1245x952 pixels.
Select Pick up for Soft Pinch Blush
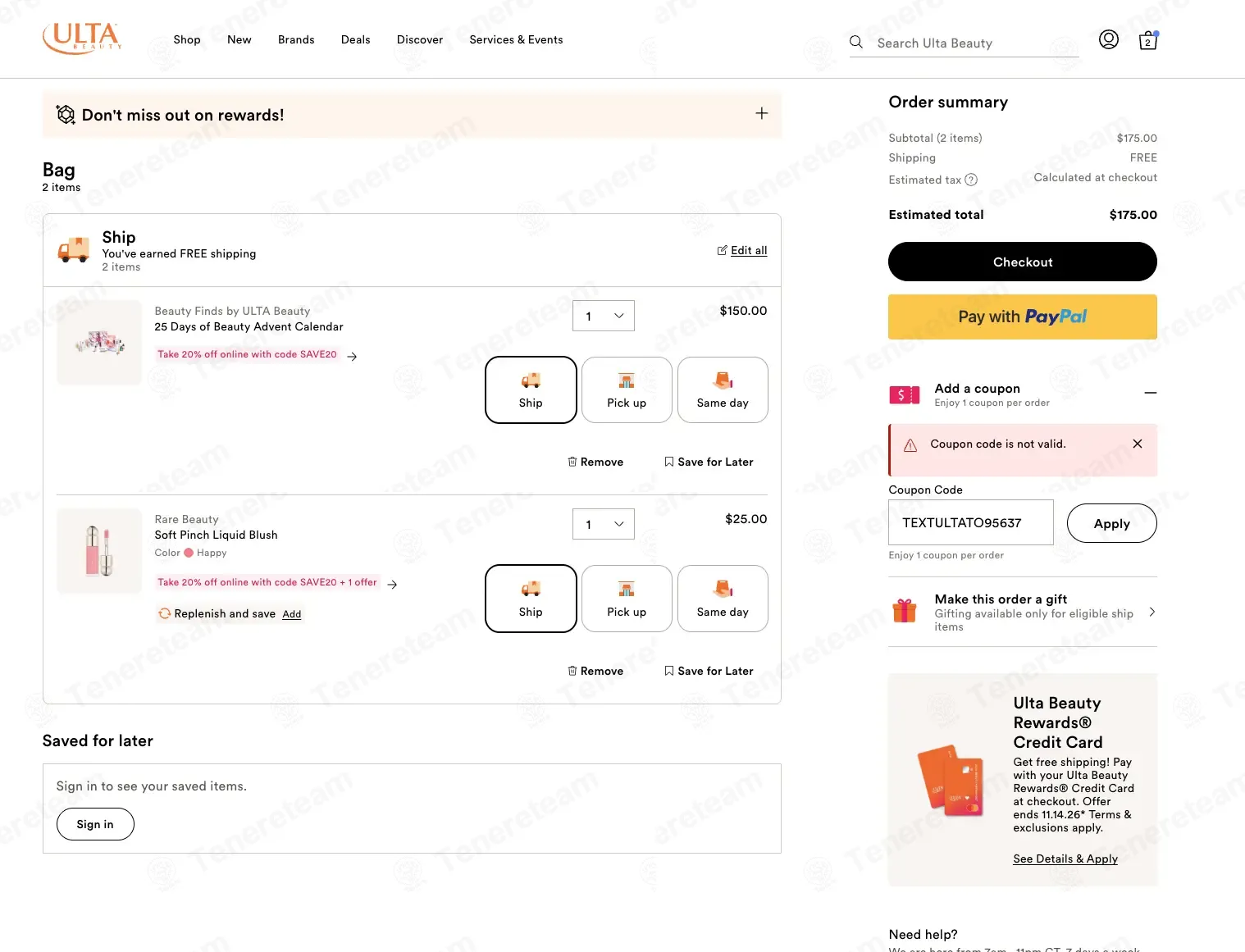click(x=627, y=599)
